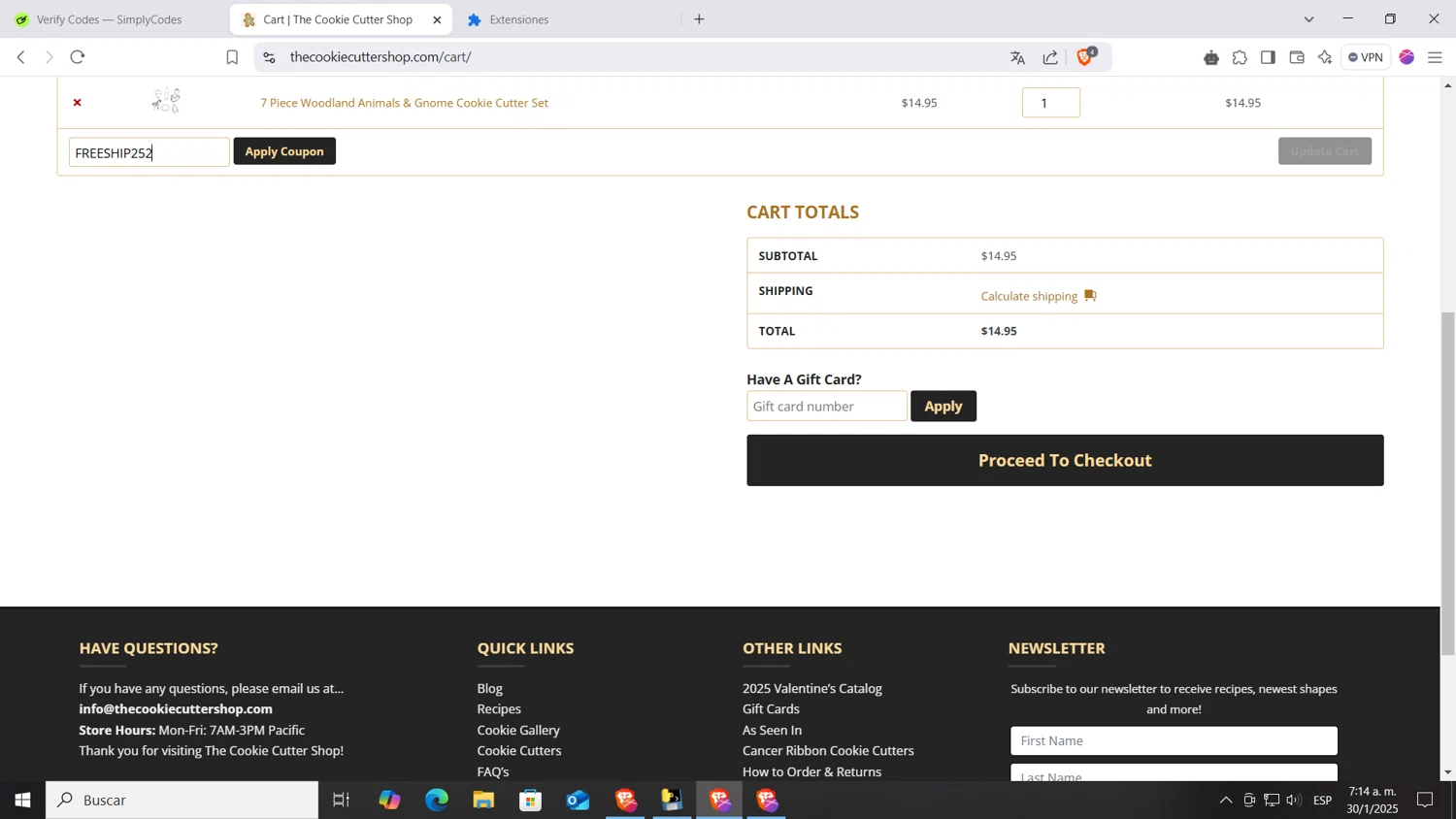Open the Gift Cards link
Image resolution: width=1456 pixels, height=819 pixels.
click(771, 709)
